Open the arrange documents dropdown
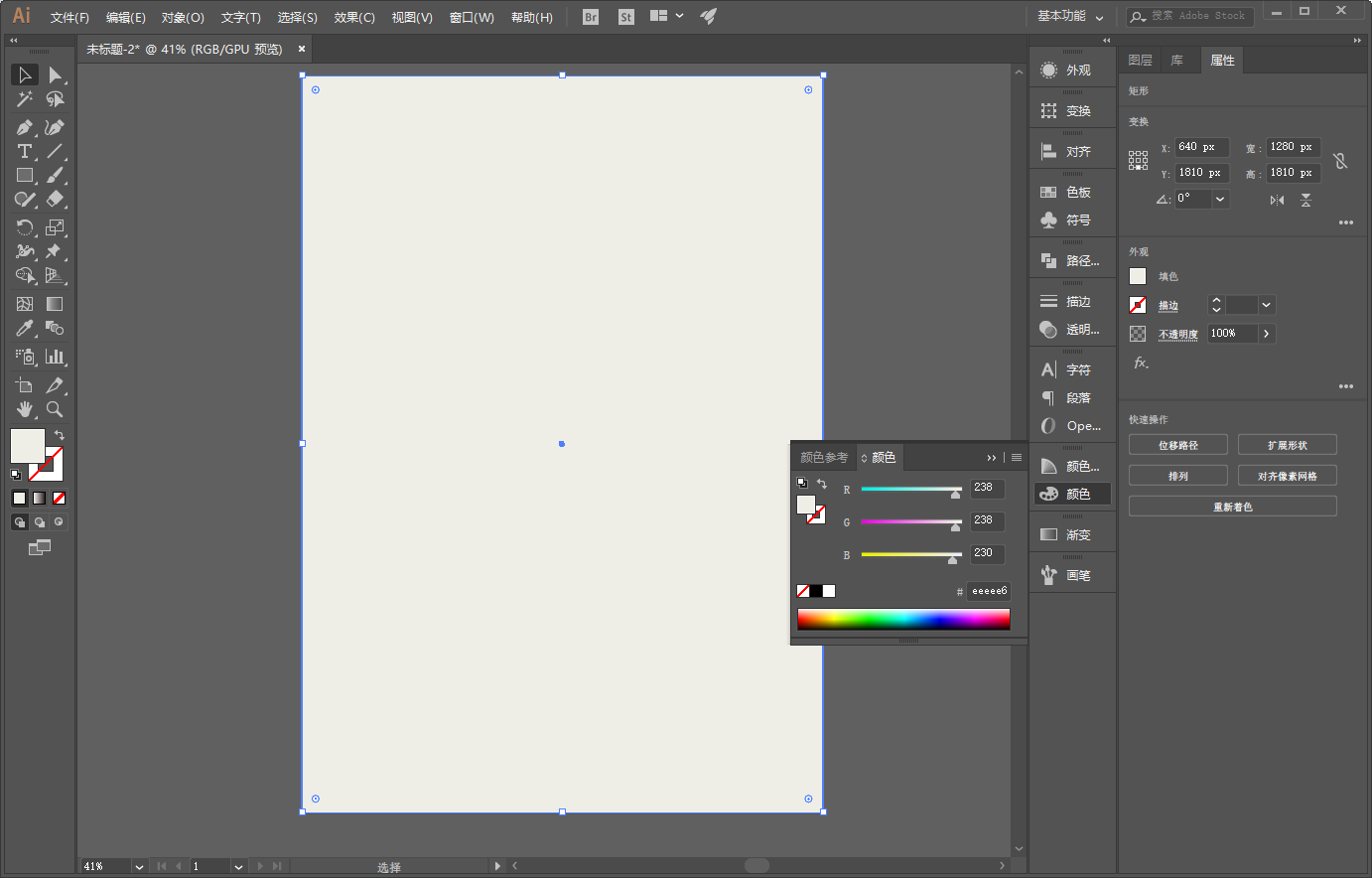This screenshot has width=1372, height=878. (666, 16)
